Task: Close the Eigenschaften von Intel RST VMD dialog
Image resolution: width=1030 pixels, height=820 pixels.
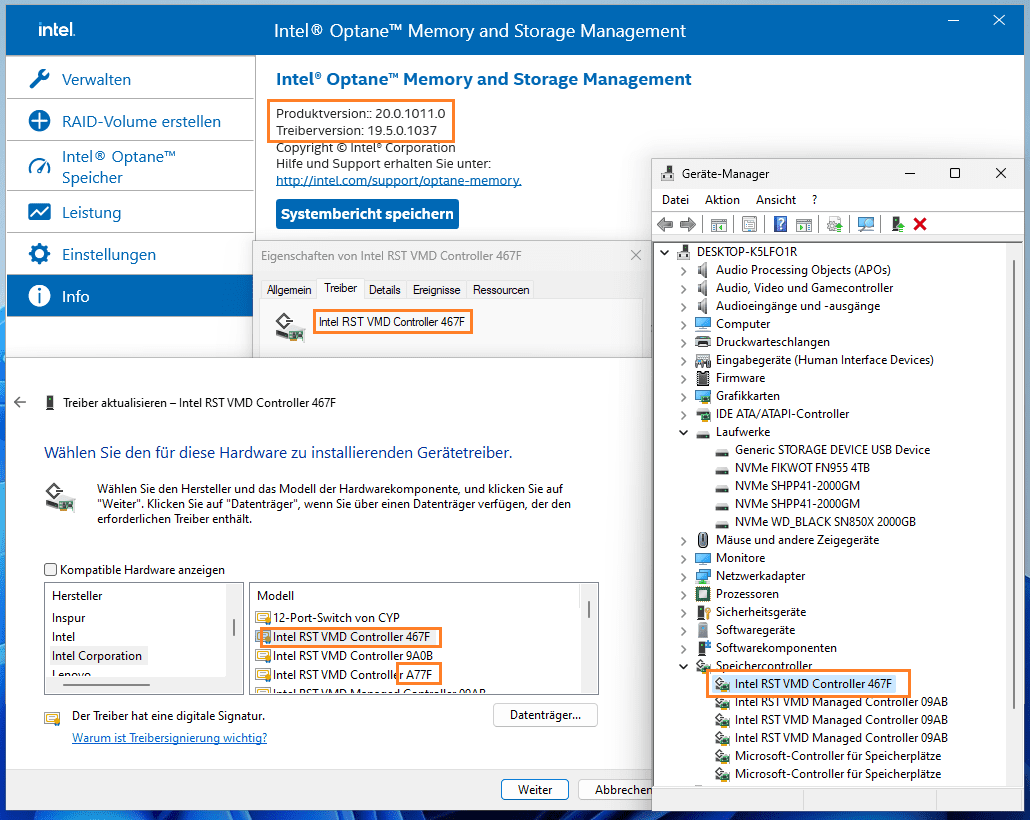Action: (636, 256)
